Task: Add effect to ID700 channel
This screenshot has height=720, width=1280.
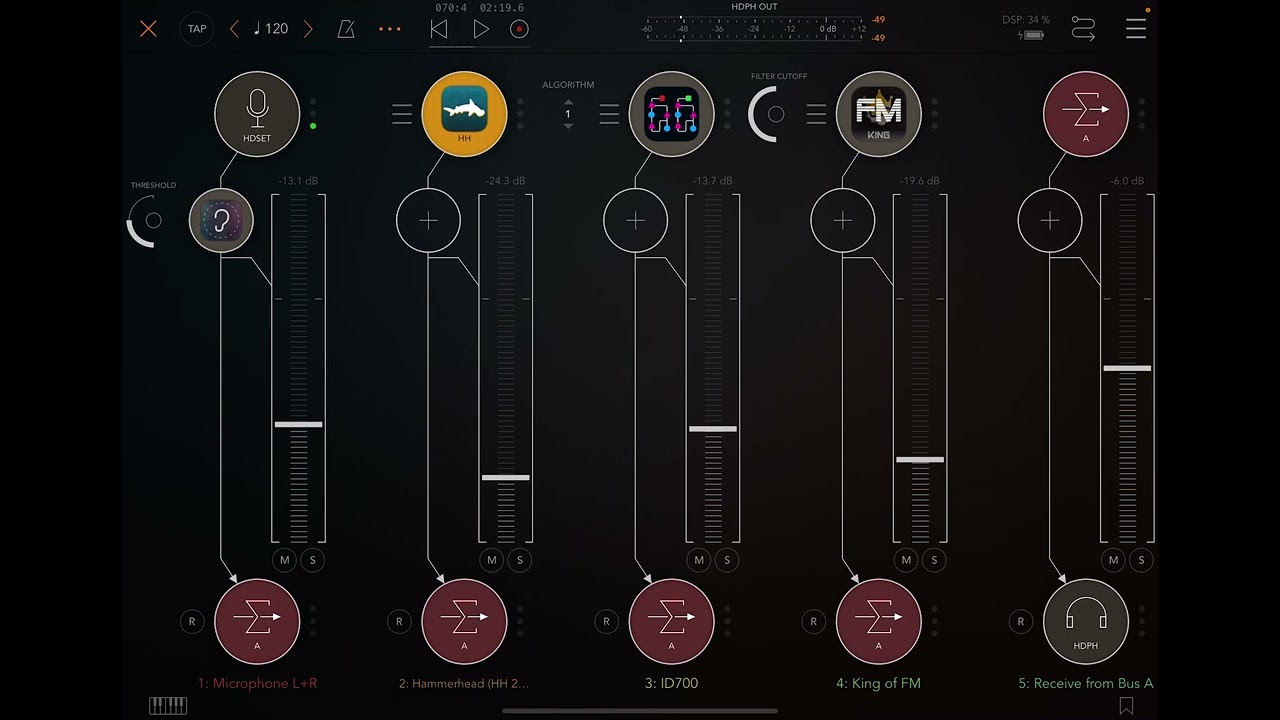Action: click(635, 220)
